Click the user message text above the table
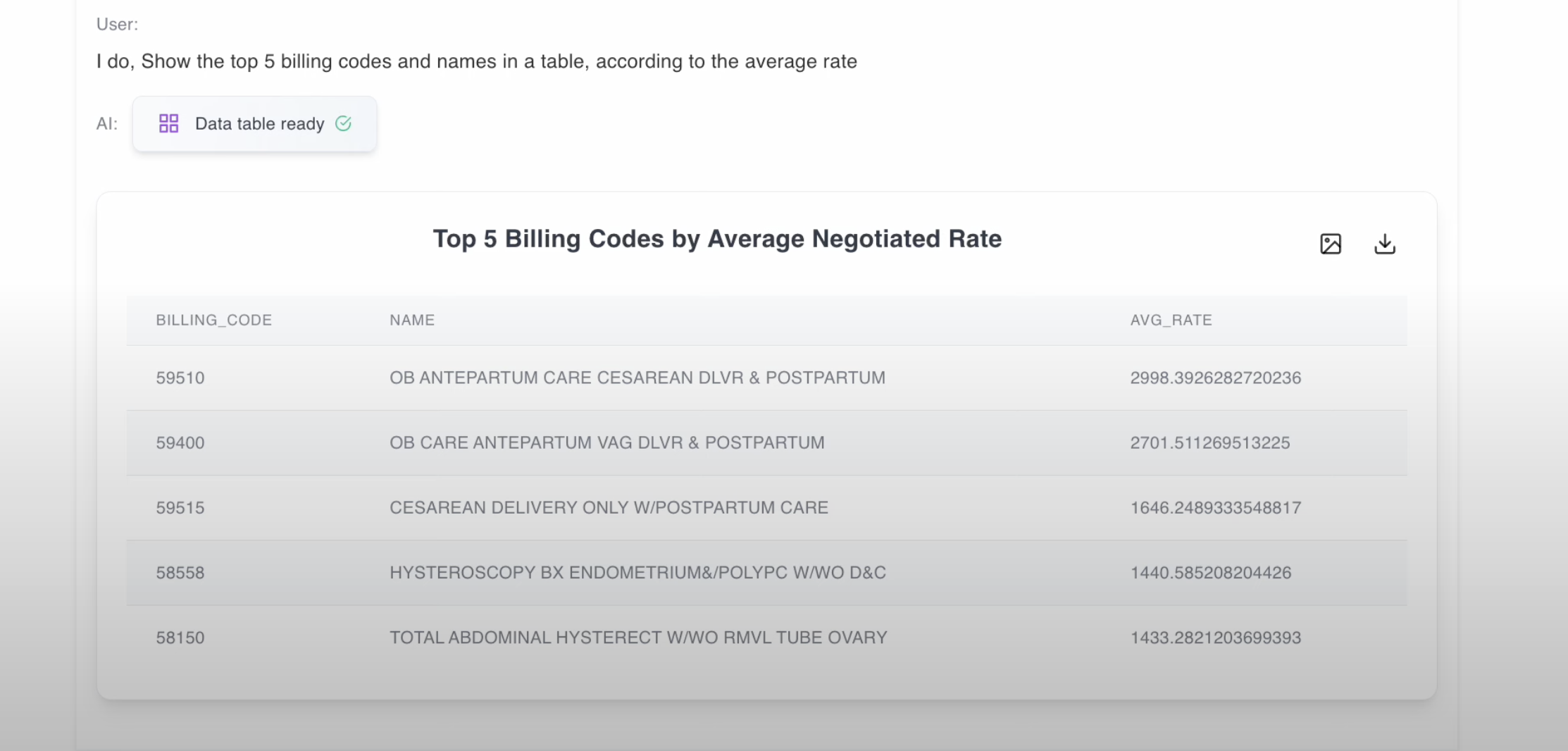This screenshot has height=751, width=1568. (x=477, y=61)
